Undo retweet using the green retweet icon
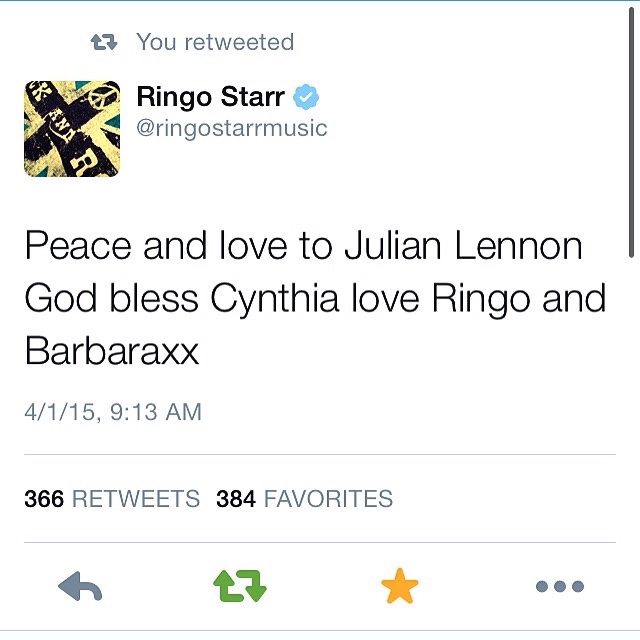The image size is (640, 640). click(240, 586)
